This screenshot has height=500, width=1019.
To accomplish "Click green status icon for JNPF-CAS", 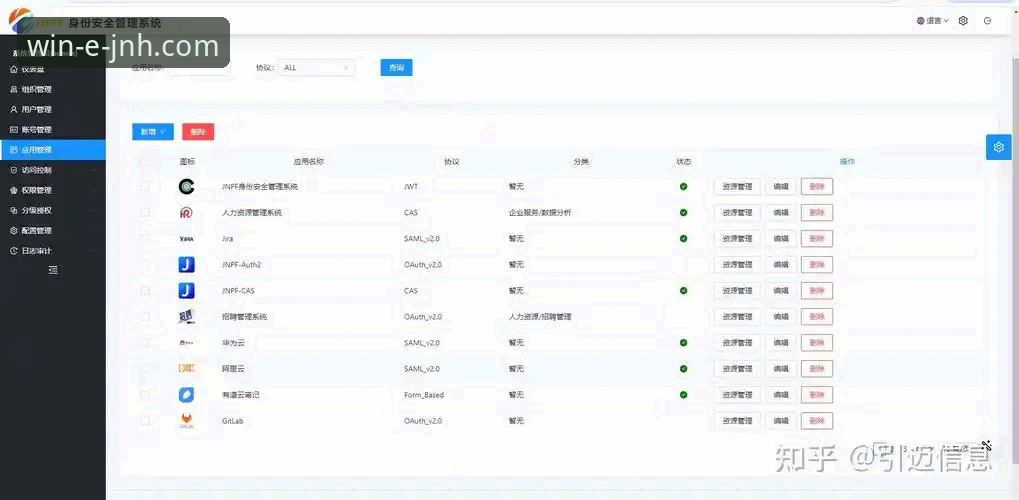I will [x=683, y=291].
